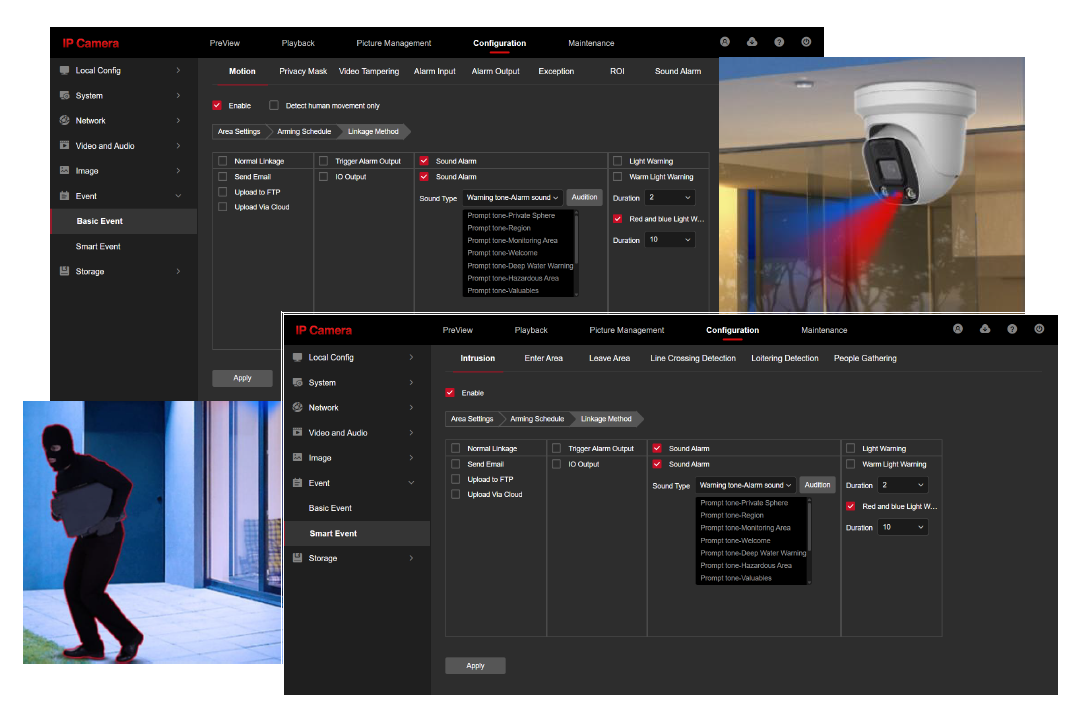The width and height of the screenshot is (1087, 714).
Task: Enable Detect human movement only checkbox
Action: pos(274,105)
